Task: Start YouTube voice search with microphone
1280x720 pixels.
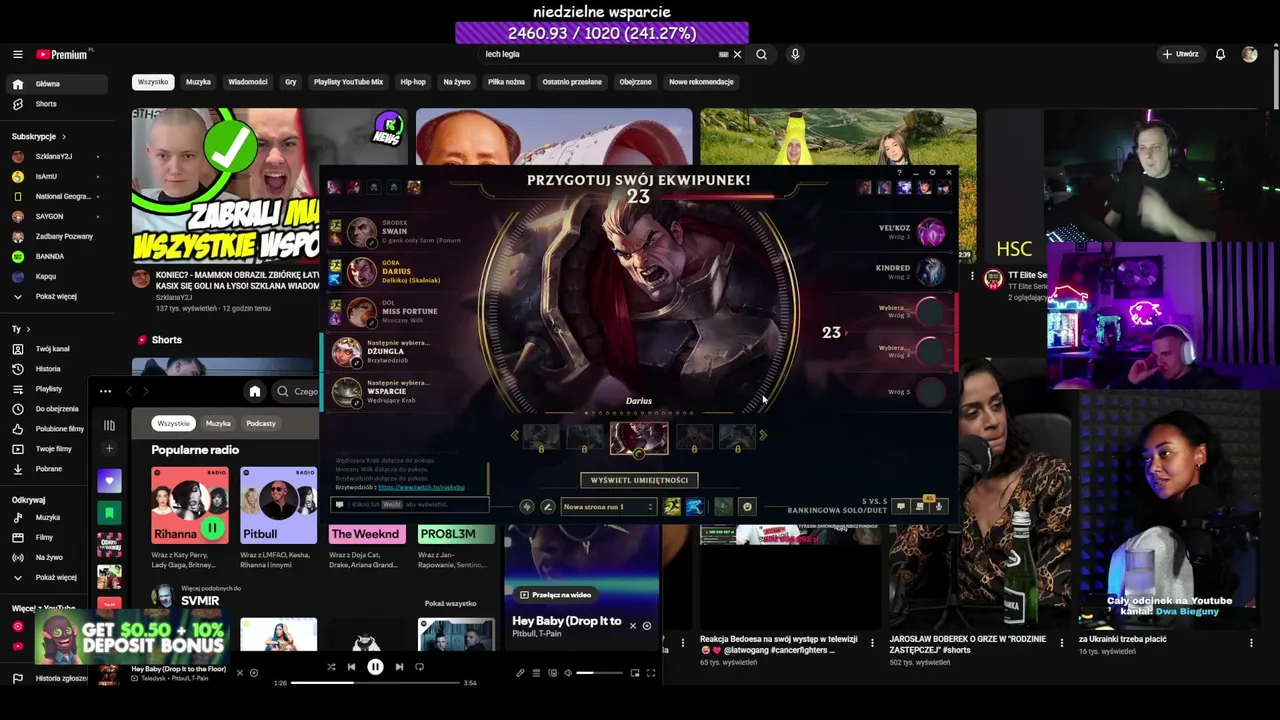Action: 795,54
